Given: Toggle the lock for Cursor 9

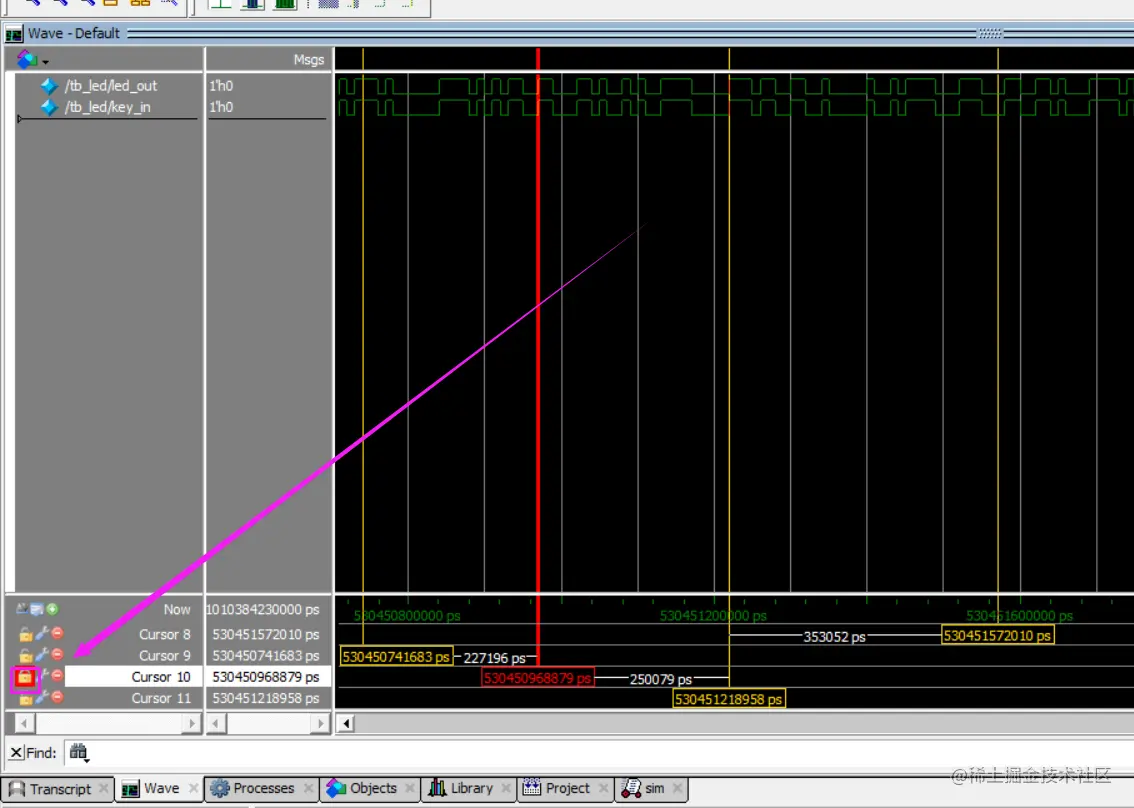Looking at the screenshot, I should [25, 655].
